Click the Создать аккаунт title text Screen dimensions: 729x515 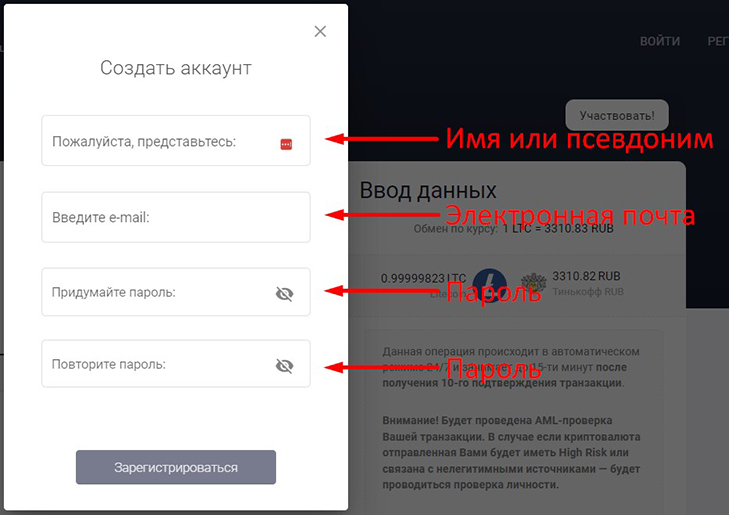tap(176, 68)
